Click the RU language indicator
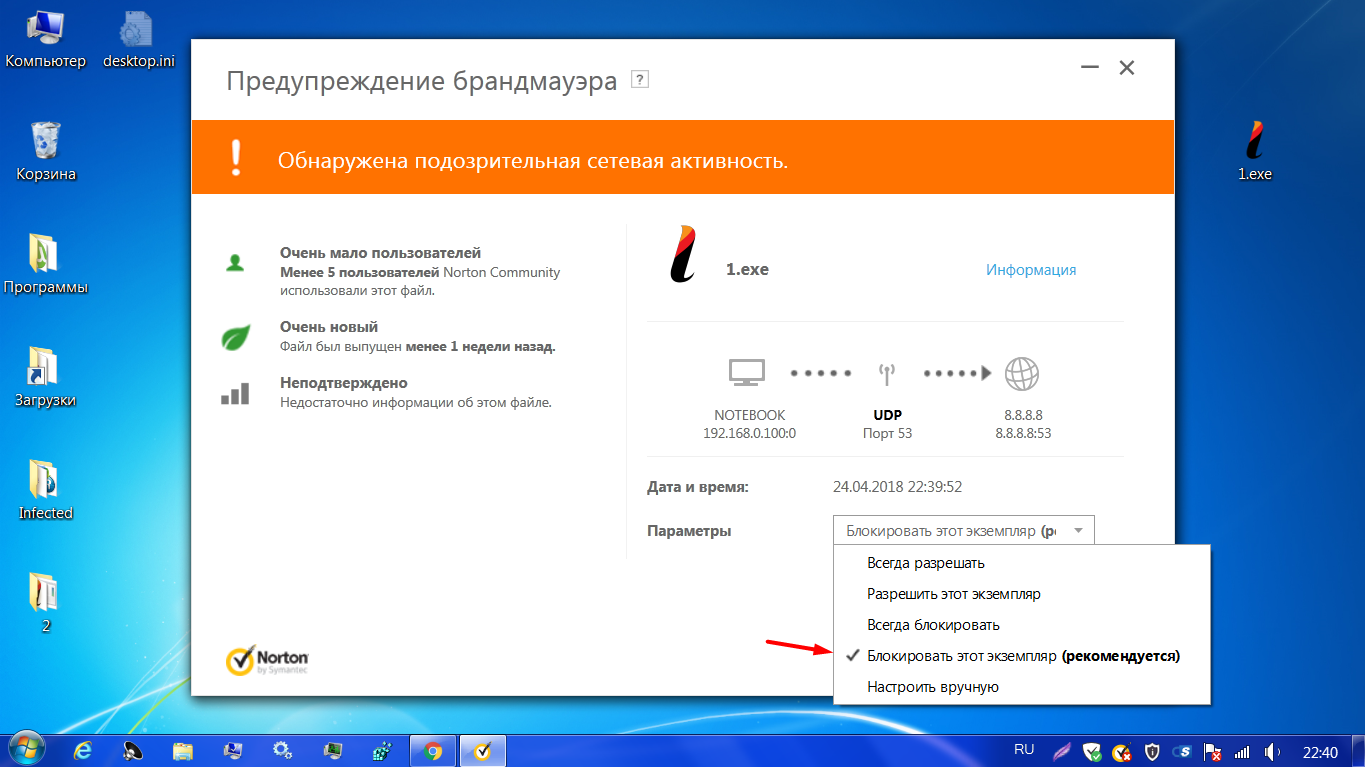The width and height of the screenshot is (1365, 767). (x=1024, y=749)
